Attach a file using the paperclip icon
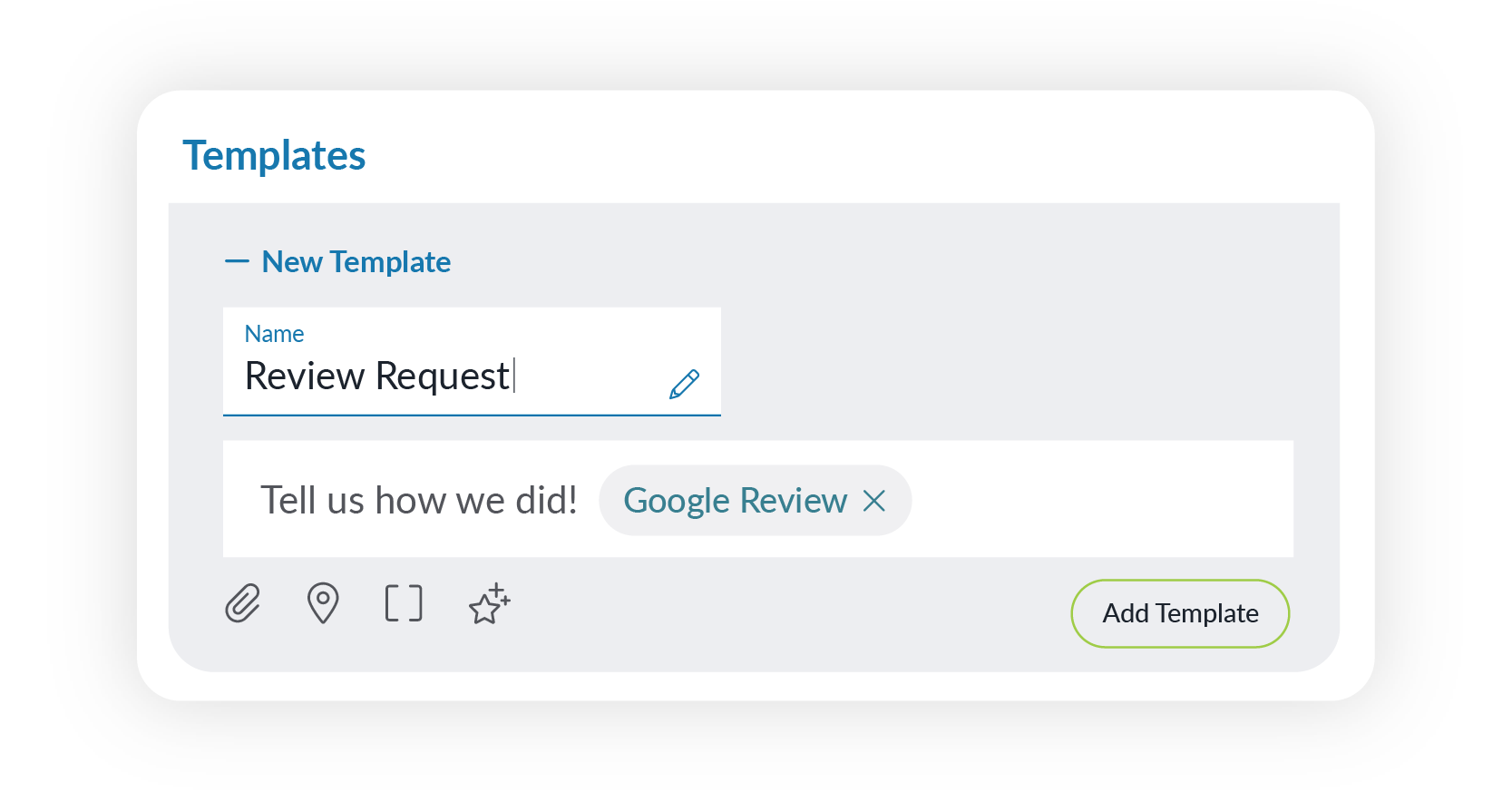This screenshot has height=792, width=1512. (x=241, y=603)
